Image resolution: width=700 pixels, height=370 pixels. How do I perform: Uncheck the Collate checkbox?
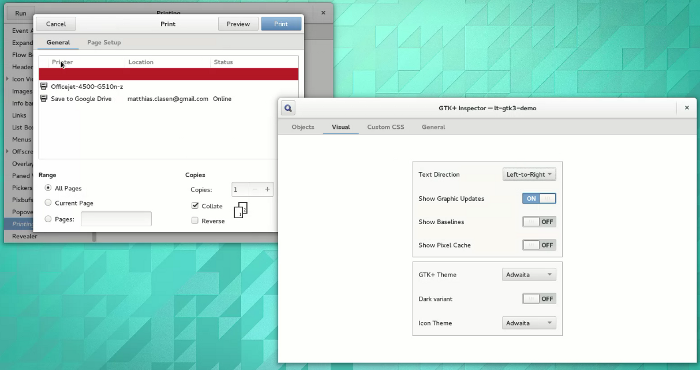[195, 206]
